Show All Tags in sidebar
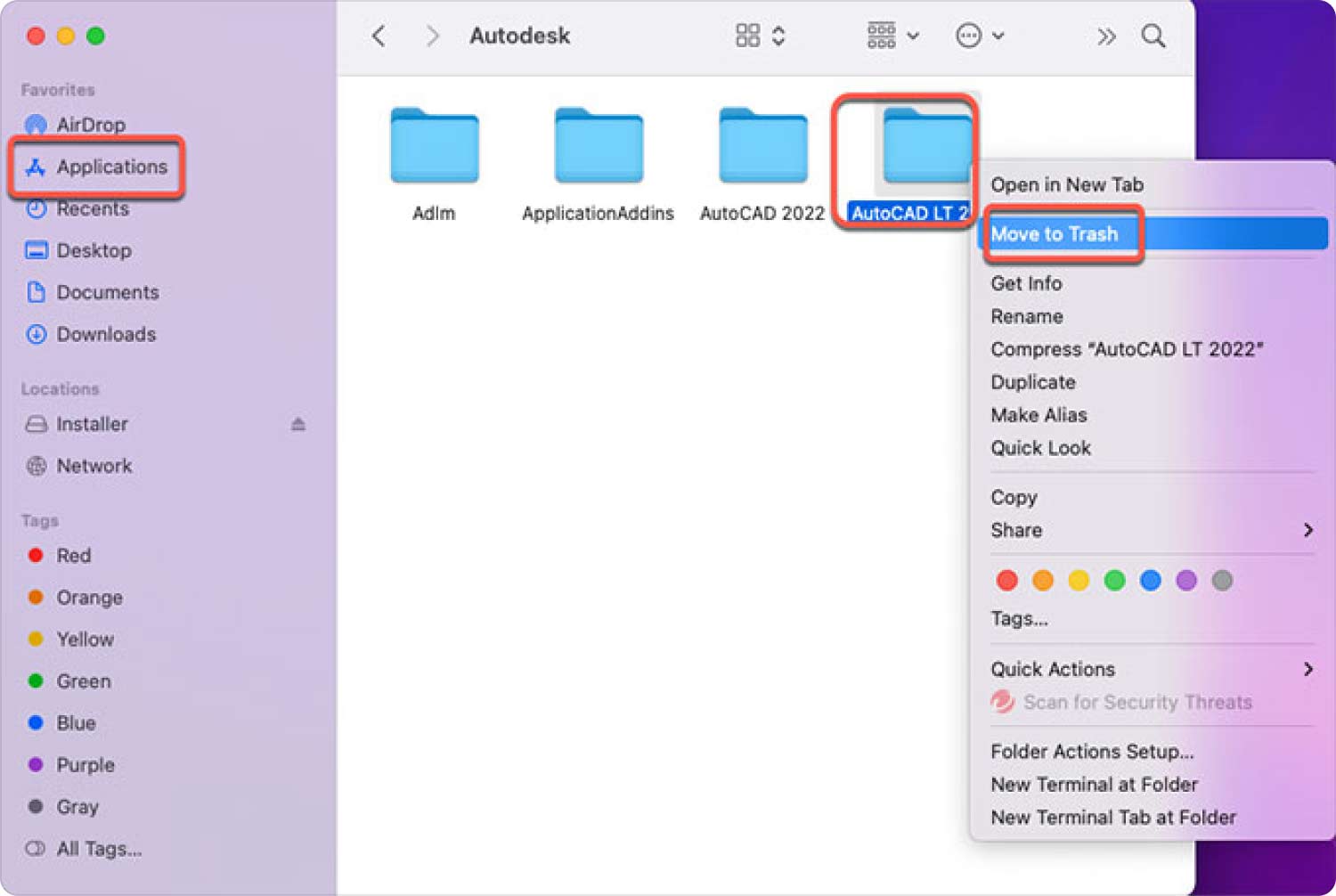 click(x=85, y=849)
